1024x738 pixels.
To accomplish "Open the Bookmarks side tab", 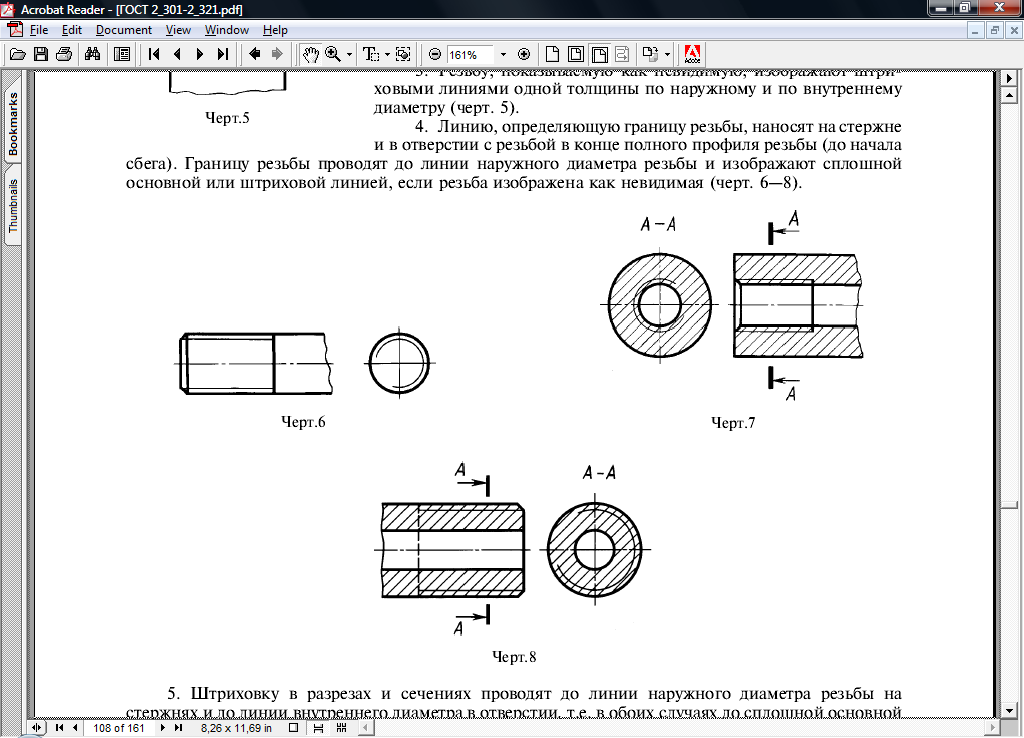I will point(12,124).
